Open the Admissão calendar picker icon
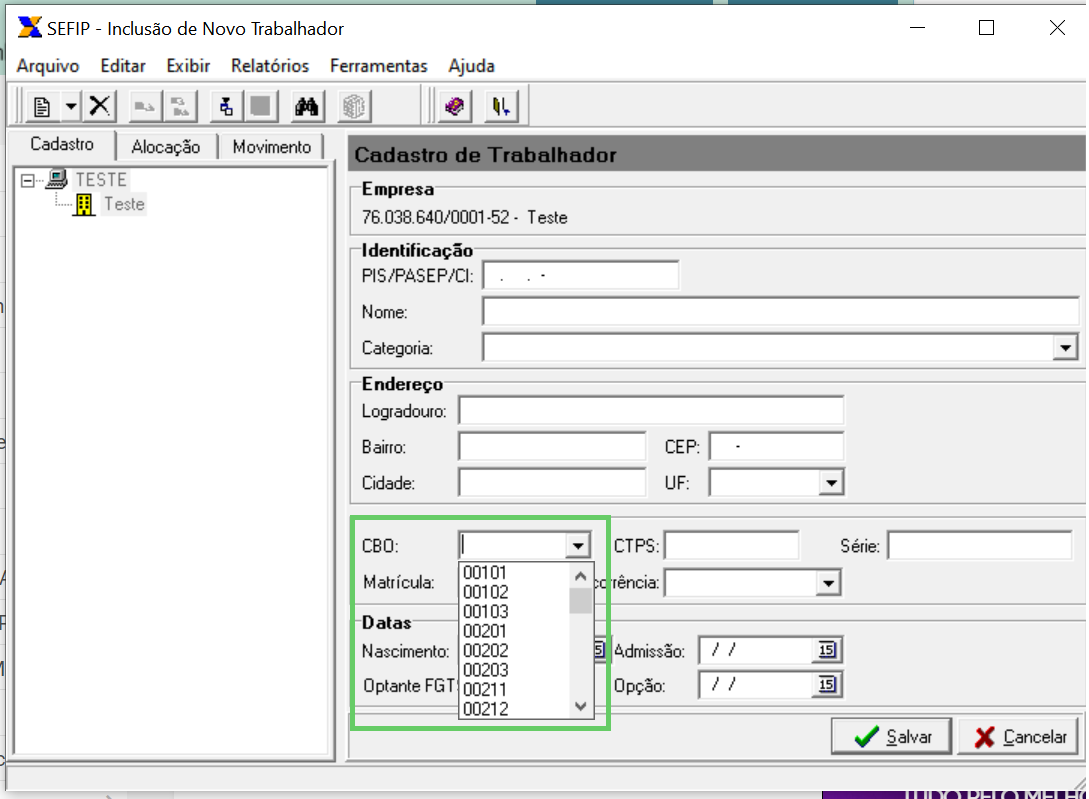The width and height of the screenshot is (1089, 799). point(826,650)
